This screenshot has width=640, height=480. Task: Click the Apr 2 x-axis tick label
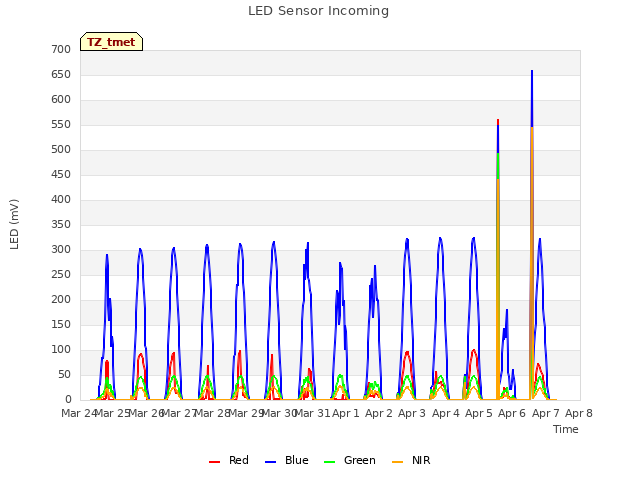(379, 413)
